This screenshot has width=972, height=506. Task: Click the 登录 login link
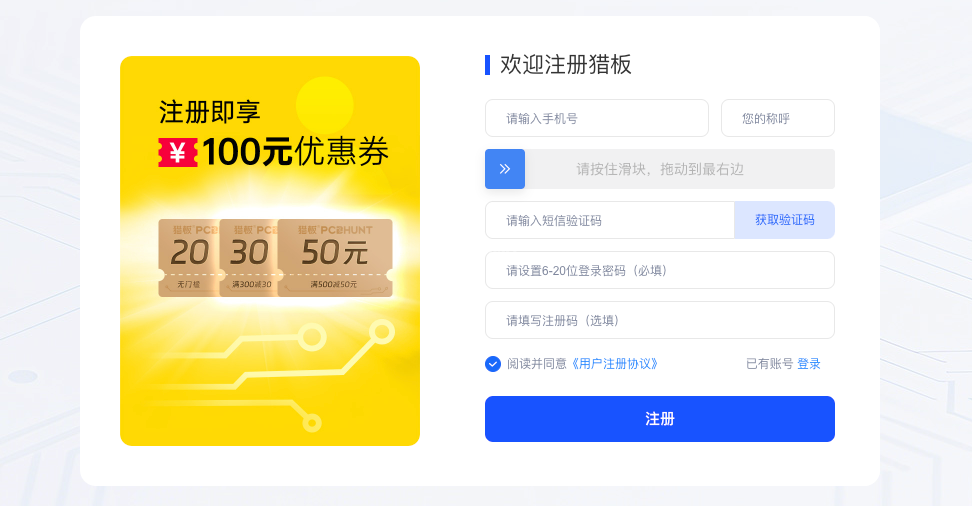click(809, 364)
